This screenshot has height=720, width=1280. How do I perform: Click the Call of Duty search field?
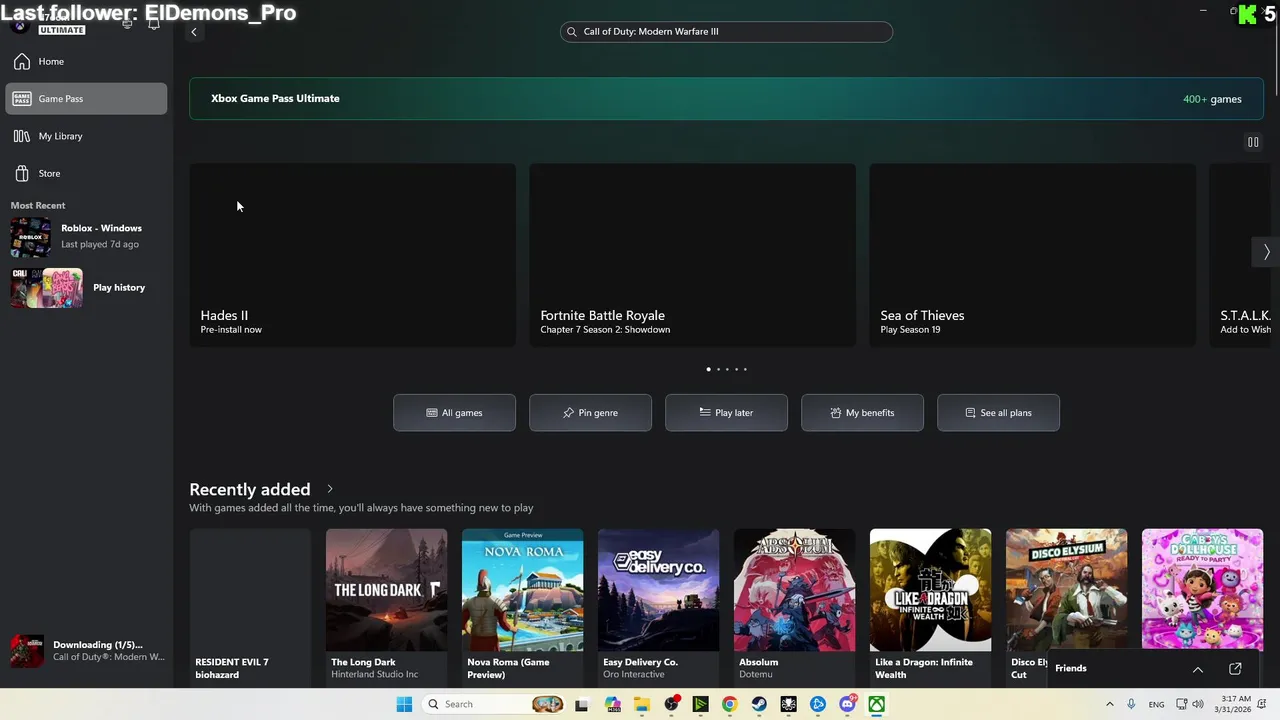[726, 32]
